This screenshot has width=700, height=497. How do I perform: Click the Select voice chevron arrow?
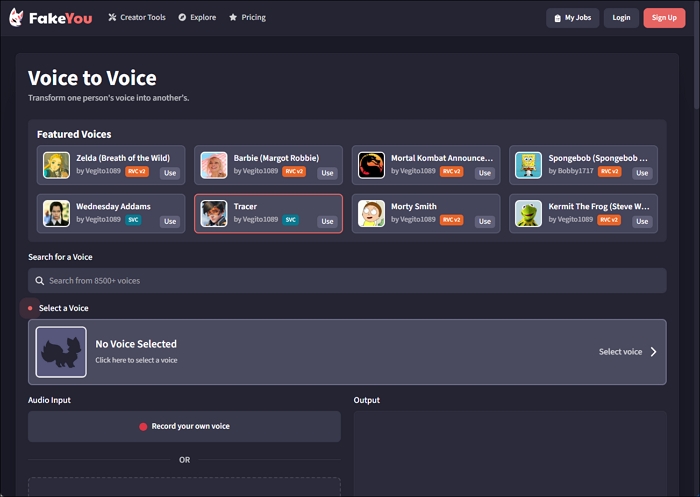tap(654, 352)
